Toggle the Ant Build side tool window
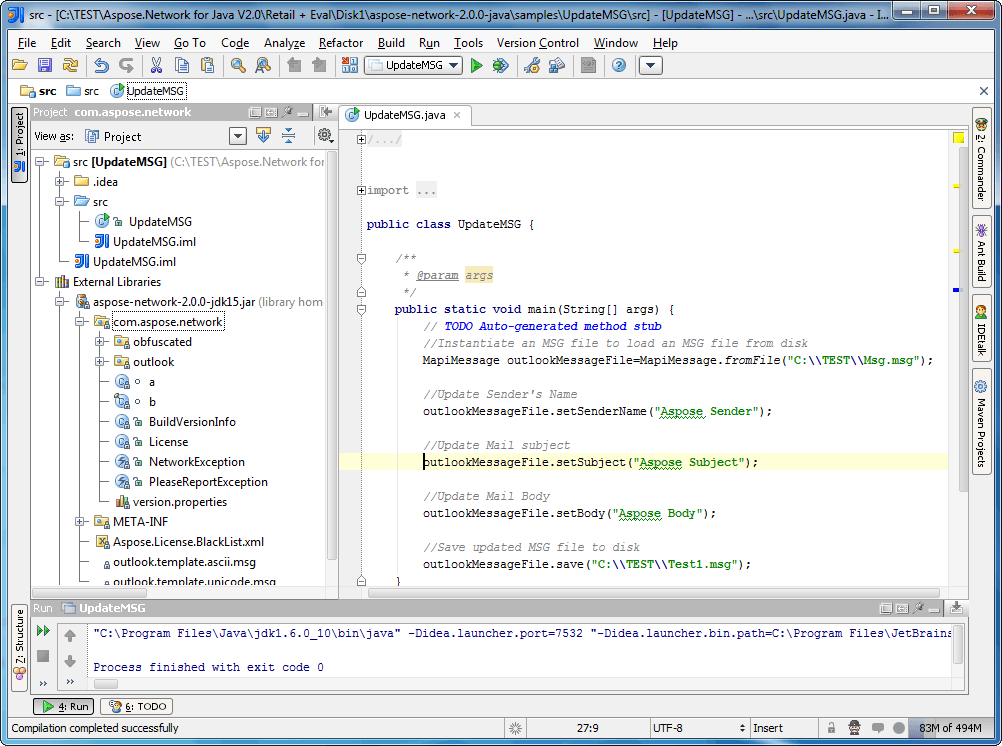1002x746 pixels. [x=981, y=252]
